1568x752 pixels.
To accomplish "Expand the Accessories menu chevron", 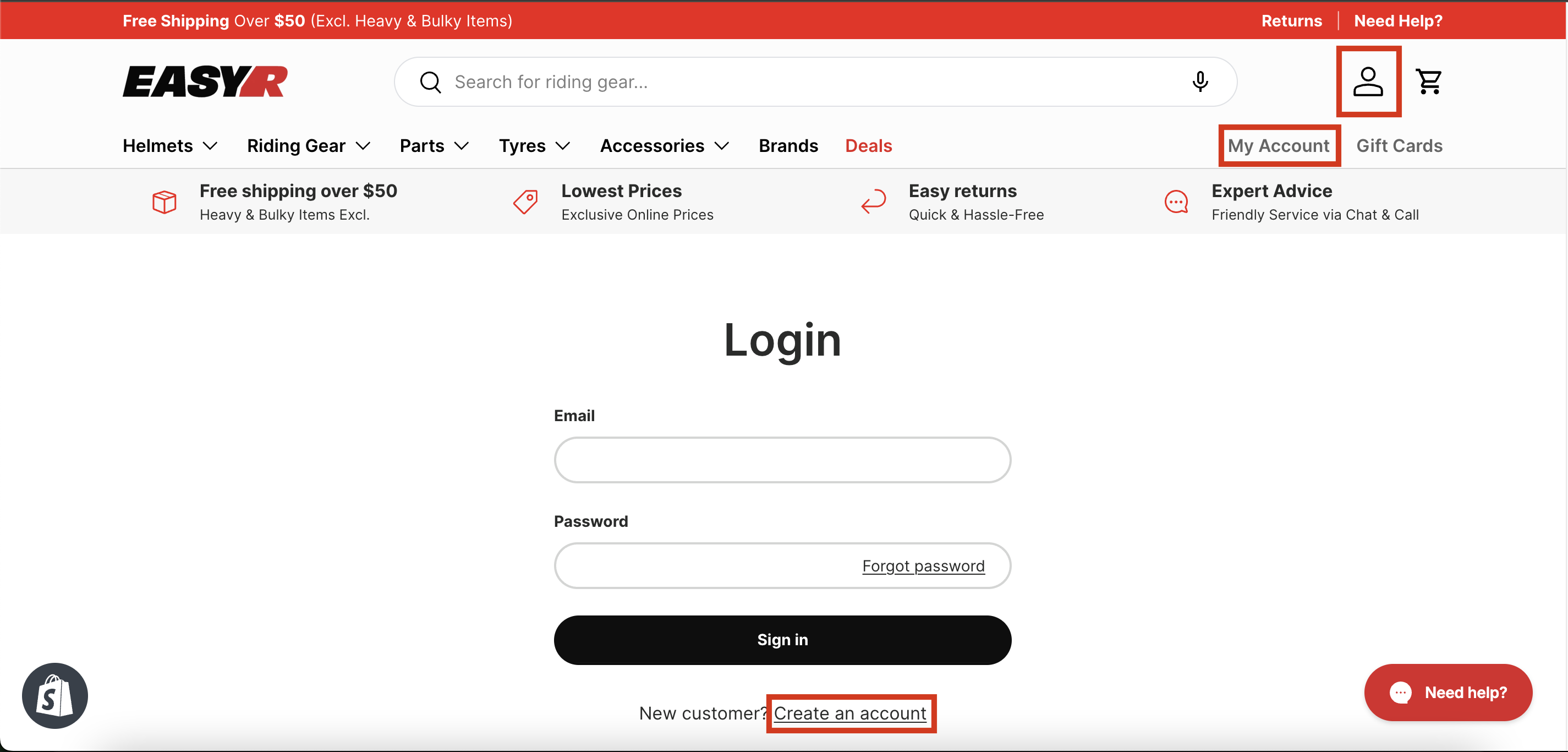I will pyautogui.click(x=722, y=146).
